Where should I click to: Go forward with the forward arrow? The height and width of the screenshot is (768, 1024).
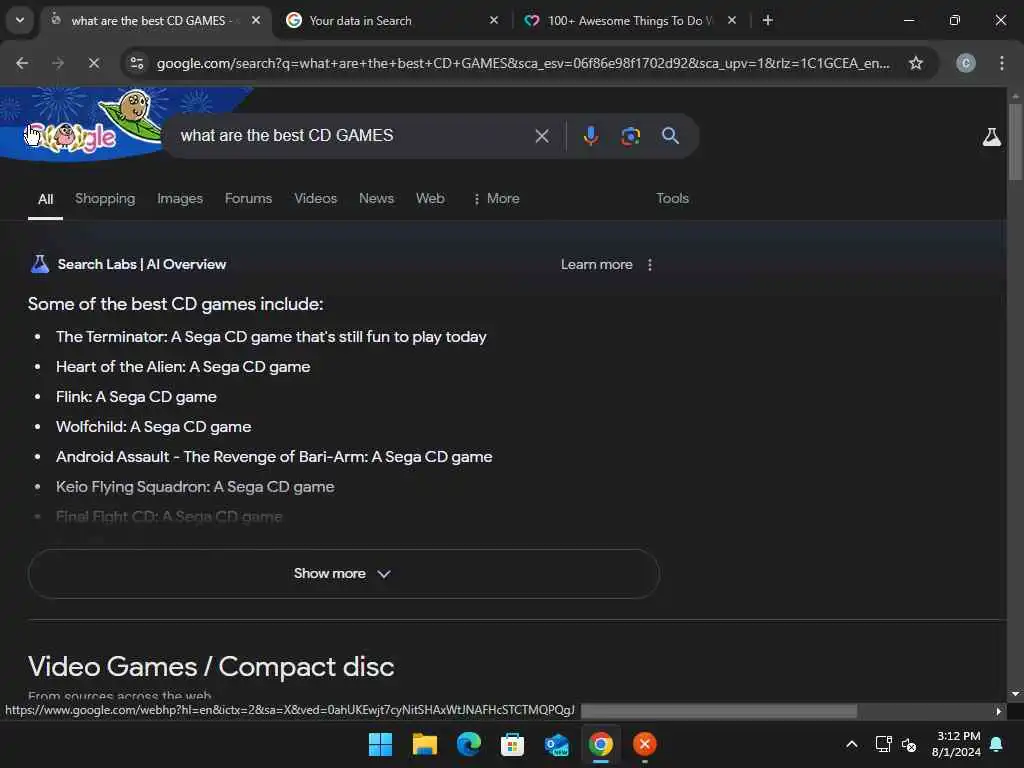click(x=58, y=63)
